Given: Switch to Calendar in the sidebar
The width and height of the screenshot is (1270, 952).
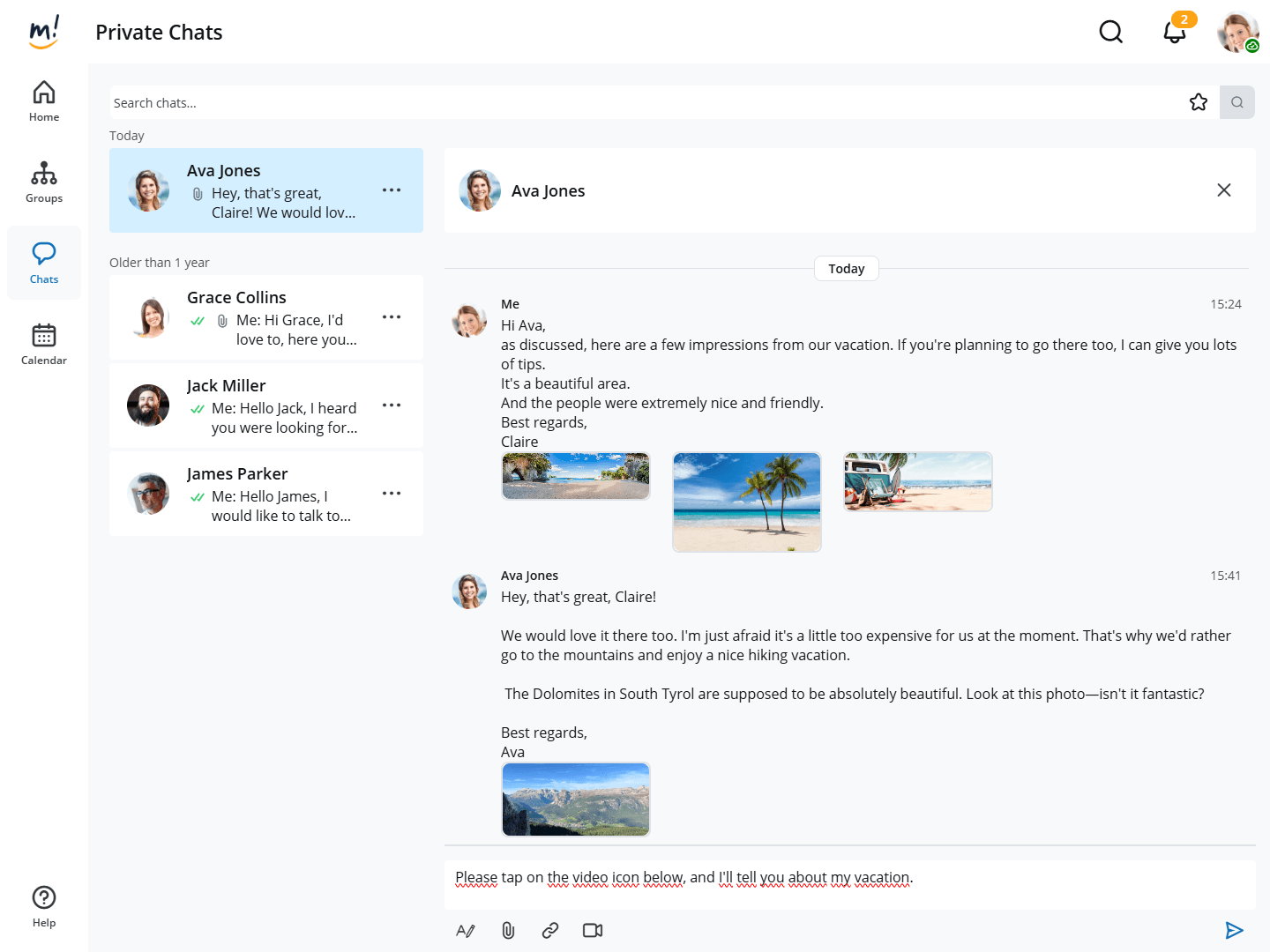Looking at the screenshot, I should (x=44, y=344).
